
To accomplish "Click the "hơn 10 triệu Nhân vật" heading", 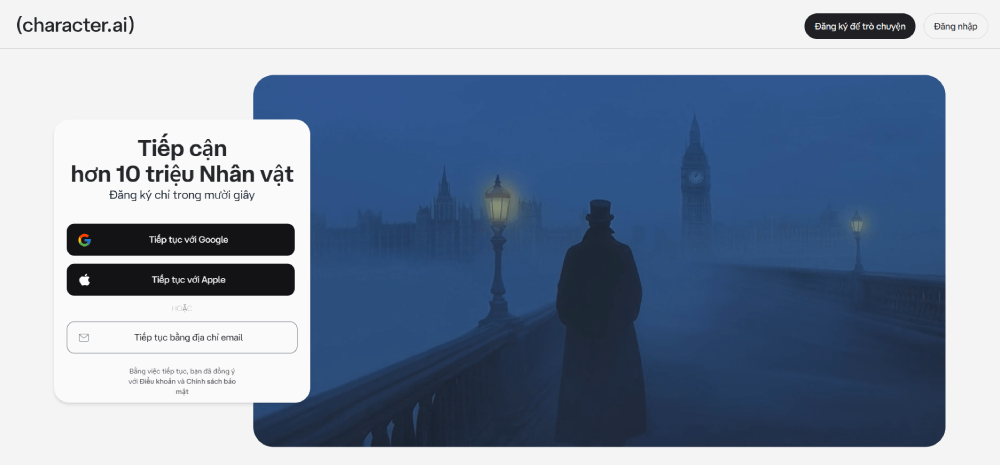I will (x=182, y=173).
